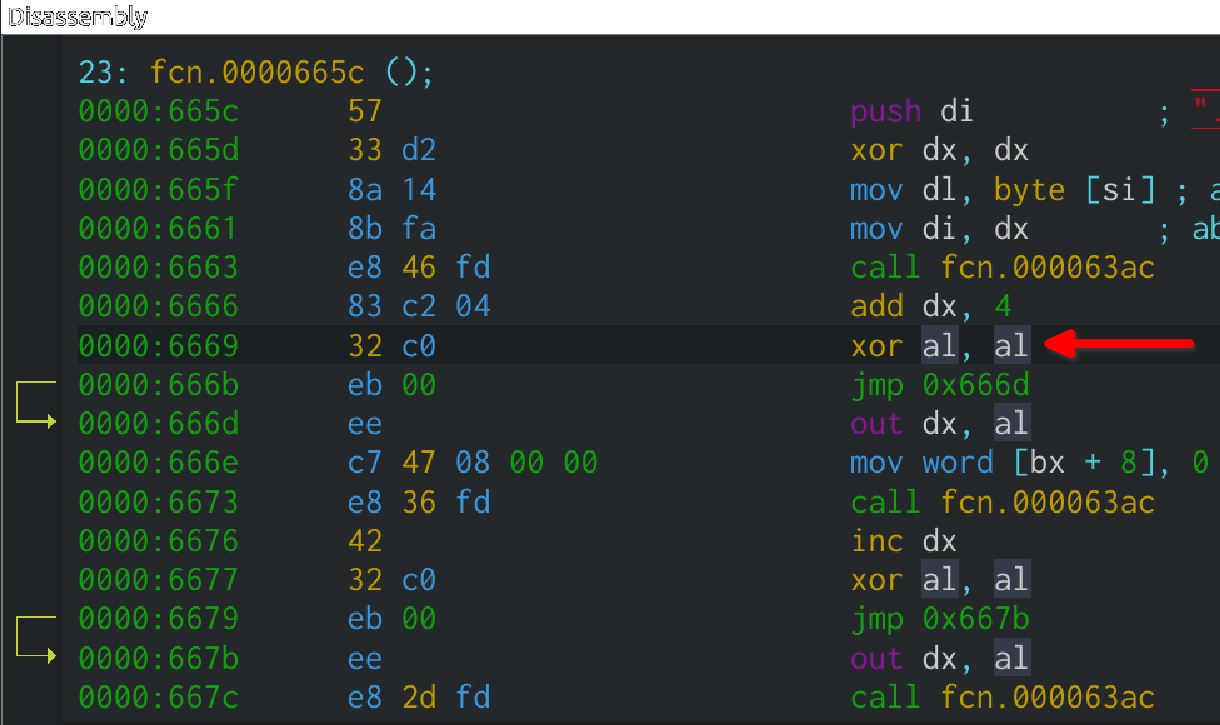This screenshot has width=1220, height=725.
Task: Follow call fcn.000063ac target at 0000:6673
Action: click(1047, 501)
